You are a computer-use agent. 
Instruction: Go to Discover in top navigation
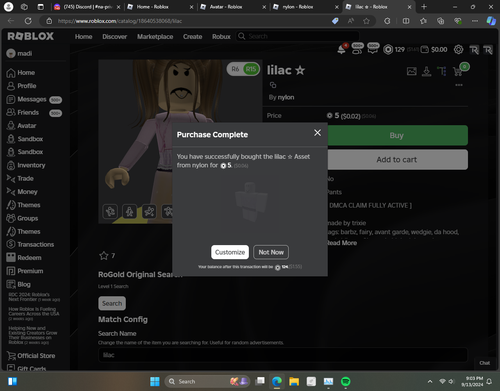115,37
